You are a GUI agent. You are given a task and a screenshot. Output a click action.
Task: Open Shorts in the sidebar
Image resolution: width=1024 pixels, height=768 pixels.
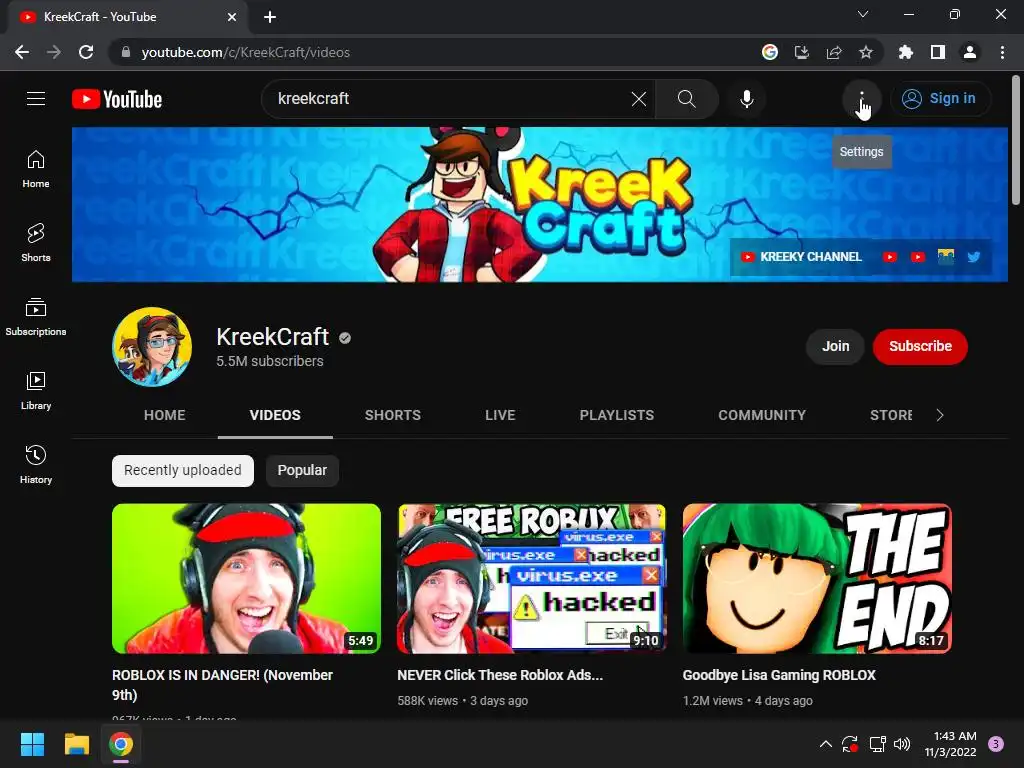pos(36,243)
